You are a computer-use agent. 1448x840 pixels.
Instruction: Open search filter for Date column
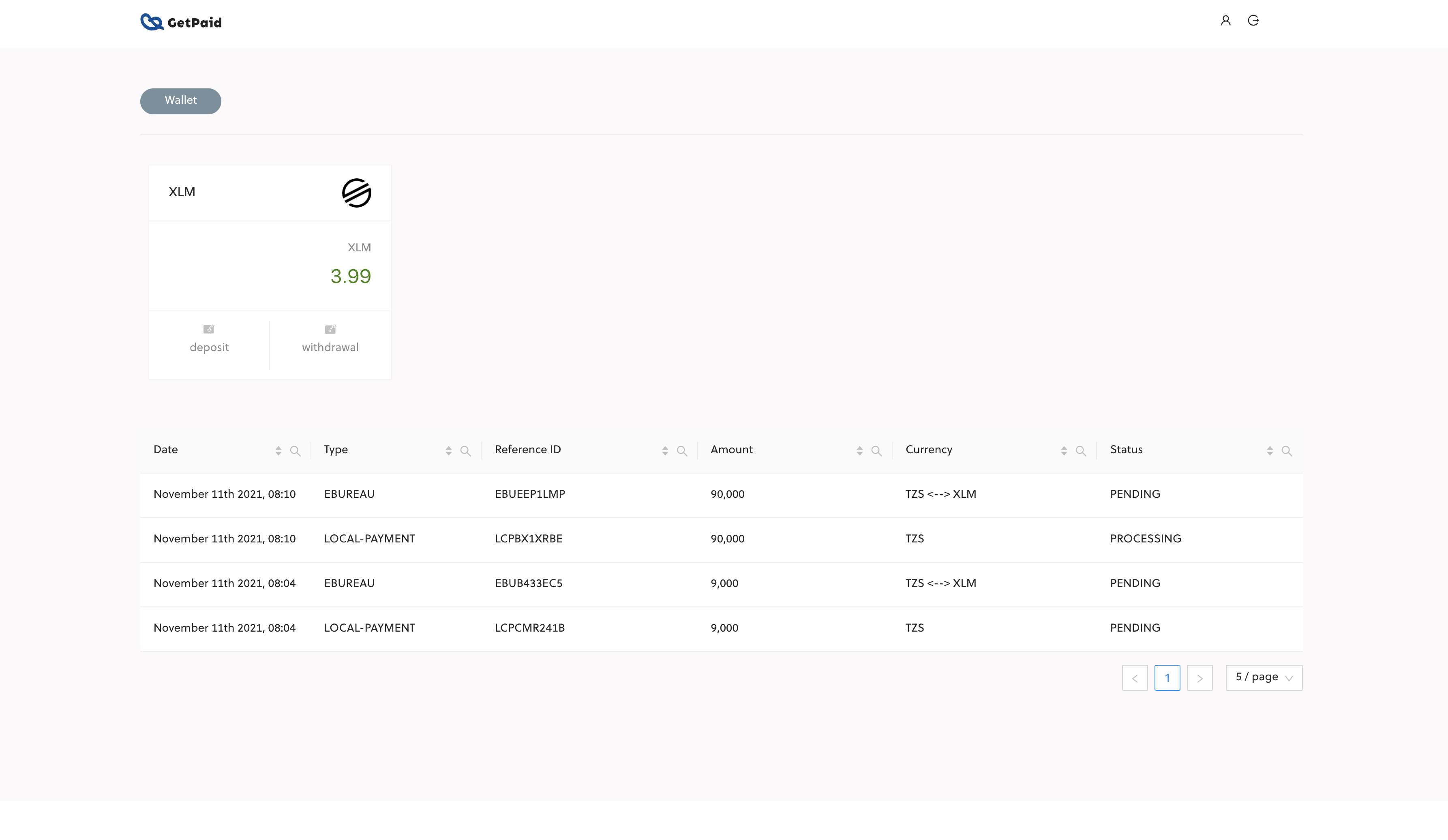(x=296, y=451)
